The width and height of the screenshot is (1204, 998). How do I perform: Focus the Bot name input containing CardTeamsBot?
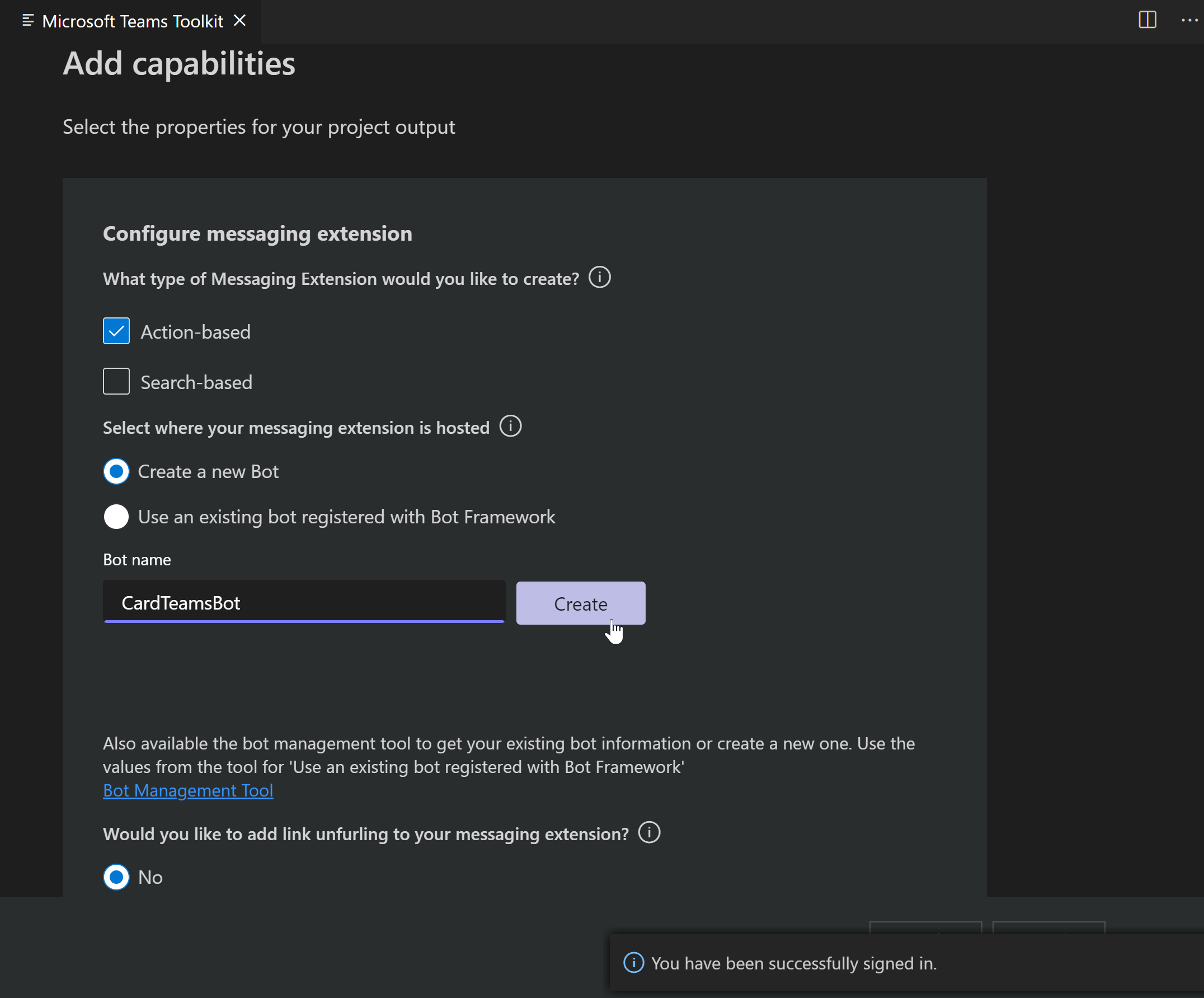click(304, 603)
